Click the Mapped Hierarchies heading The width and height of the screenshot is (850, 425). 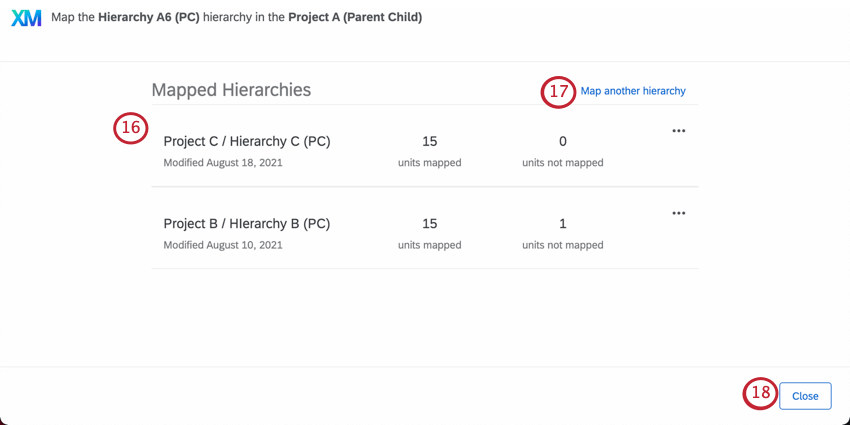(231, 90)
